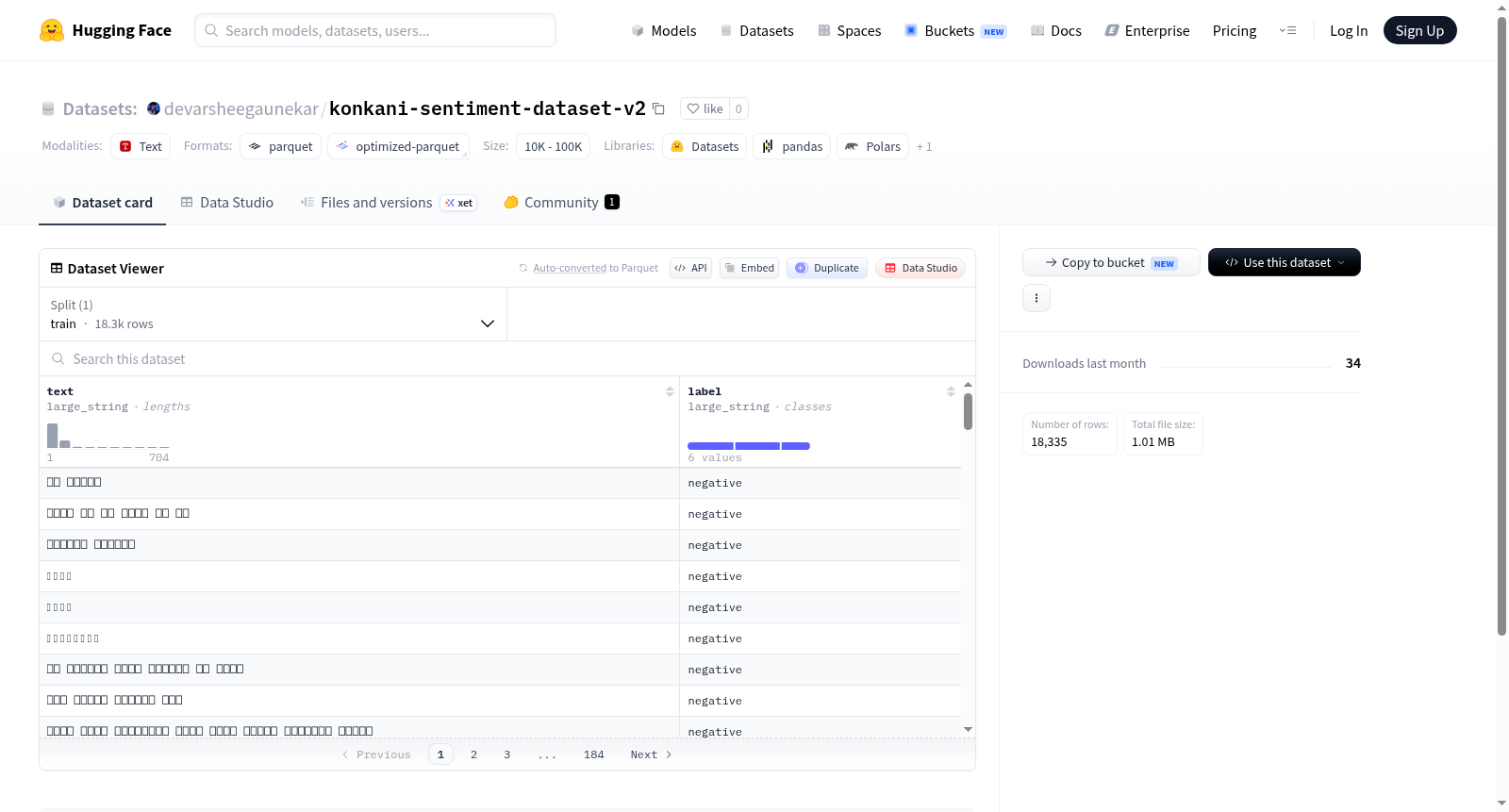1509x812 pixels.
Task: Click the Number of rows 18,335 box
Action: [1070, 434]
